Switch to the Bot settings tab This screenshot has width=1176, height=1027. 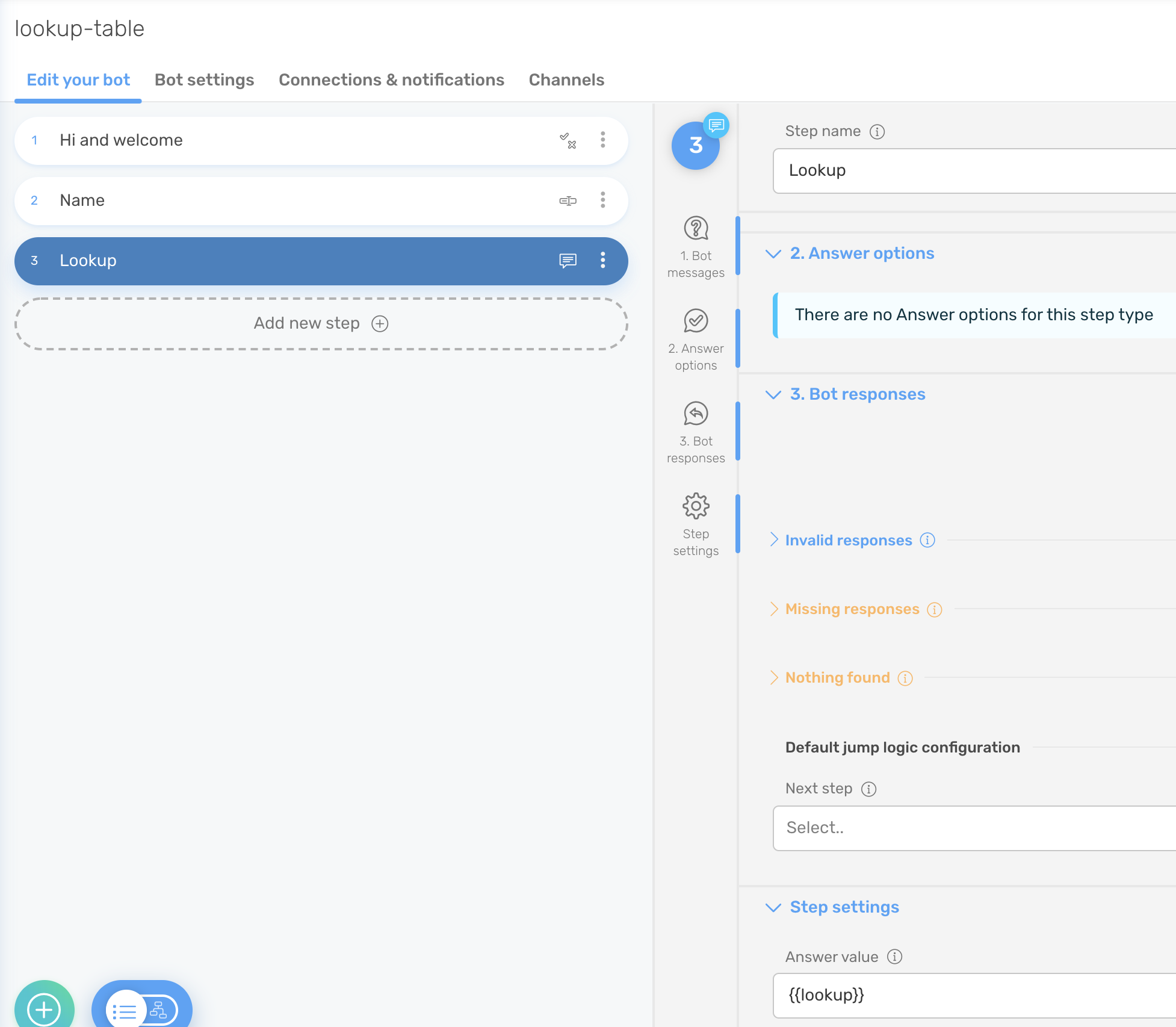[x=204, y=79]
